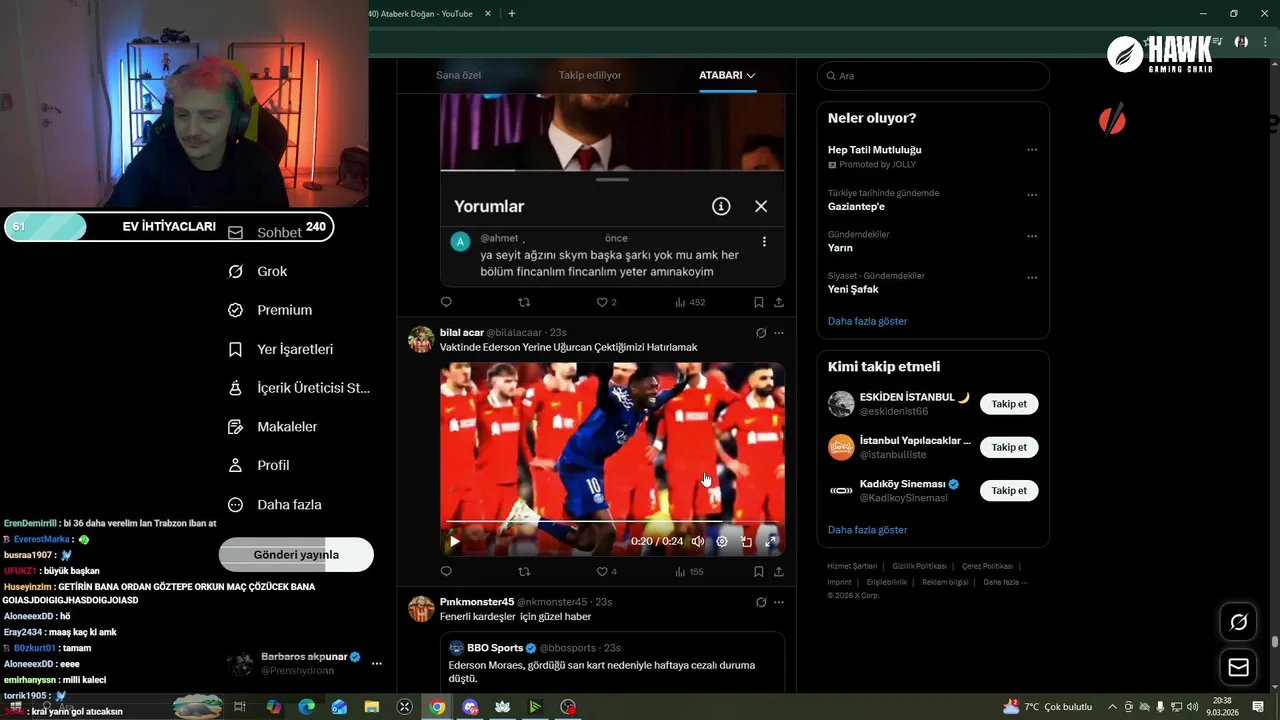The height and width of the screenshot is (720, 1280).
Task: Open the Premium sidebar item
Action: 270,310
